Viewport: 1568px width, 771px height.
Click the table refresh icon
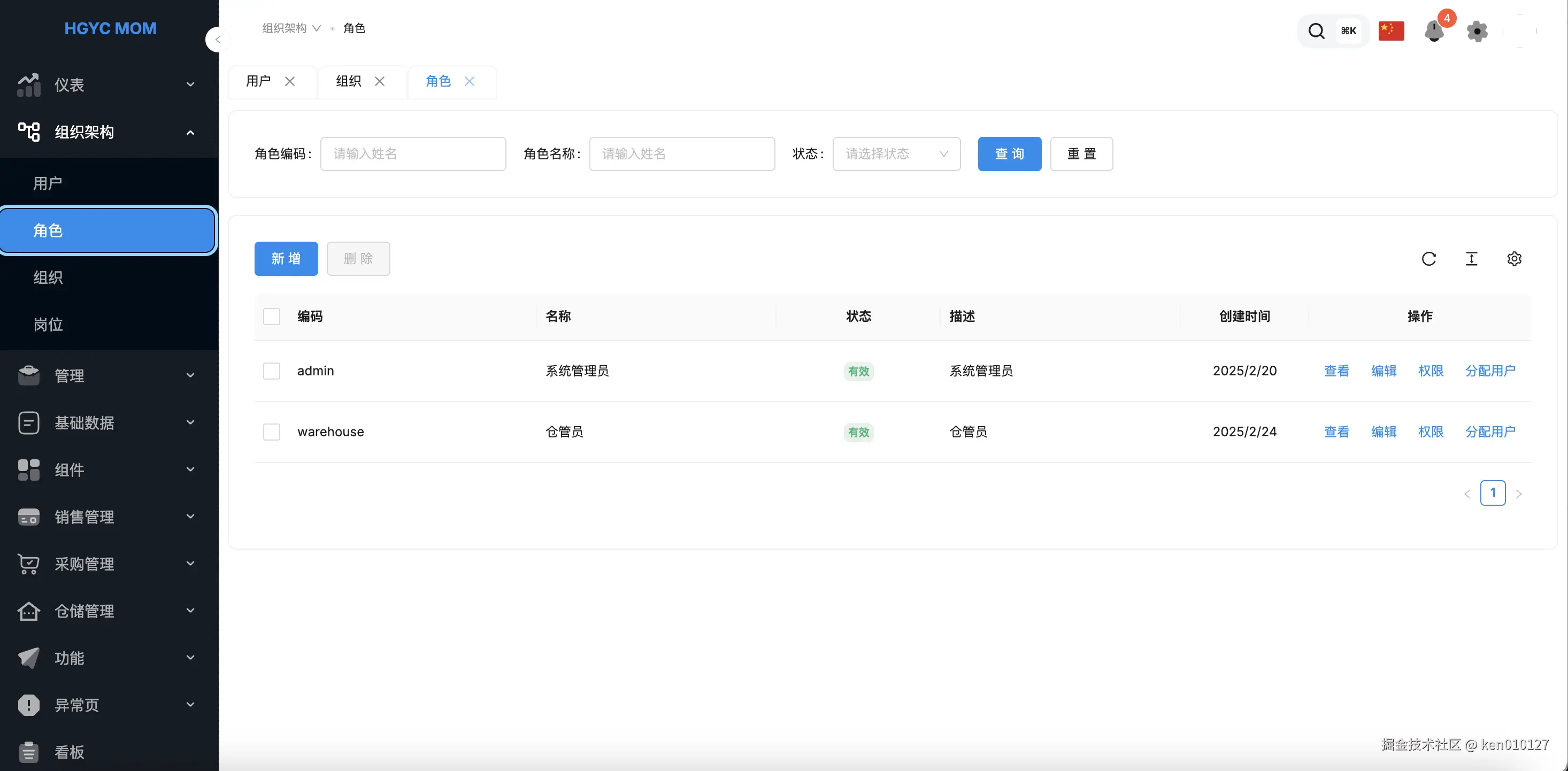point(1428,259)
